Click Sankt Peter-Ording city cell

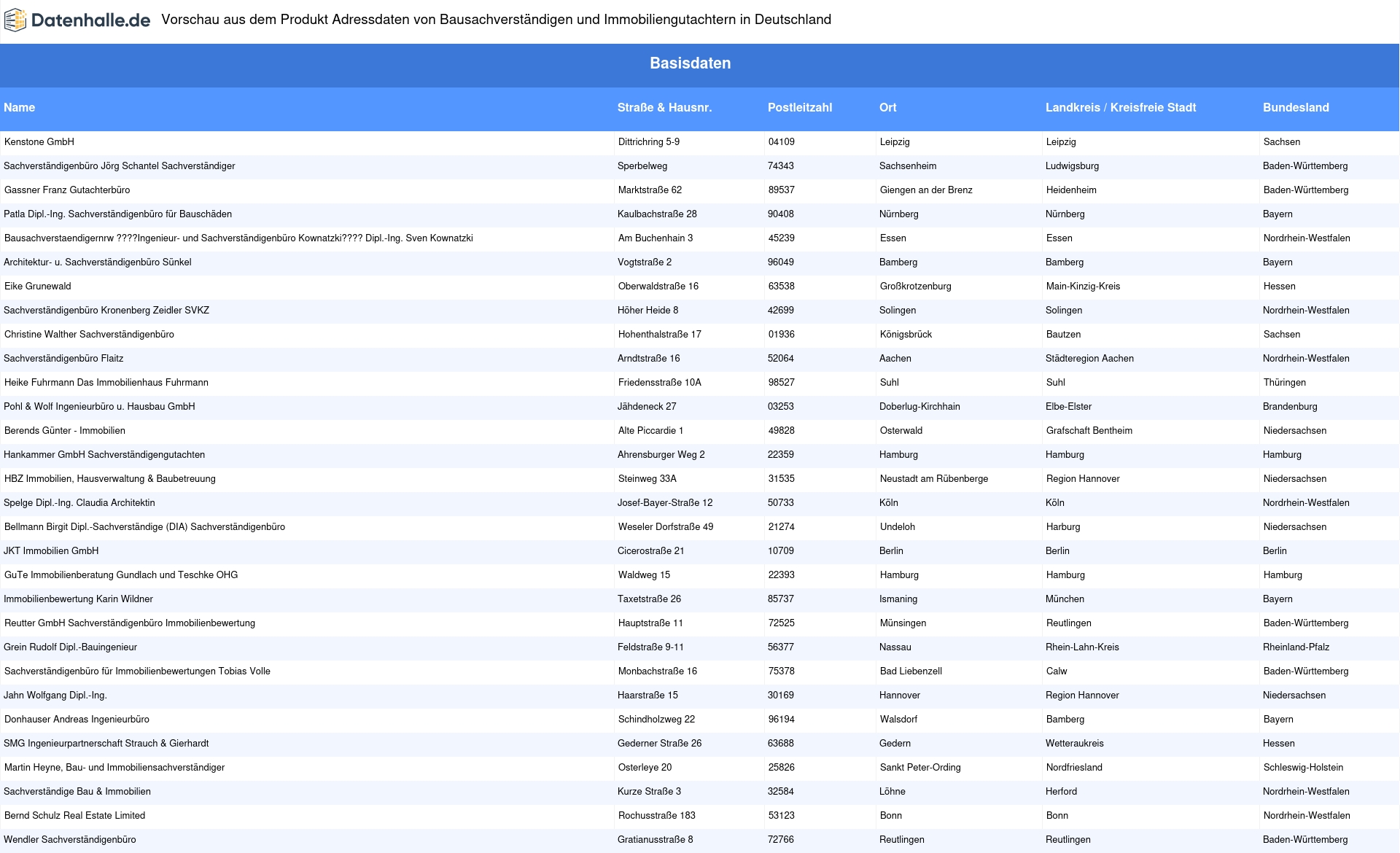click(x=920, y=767)
